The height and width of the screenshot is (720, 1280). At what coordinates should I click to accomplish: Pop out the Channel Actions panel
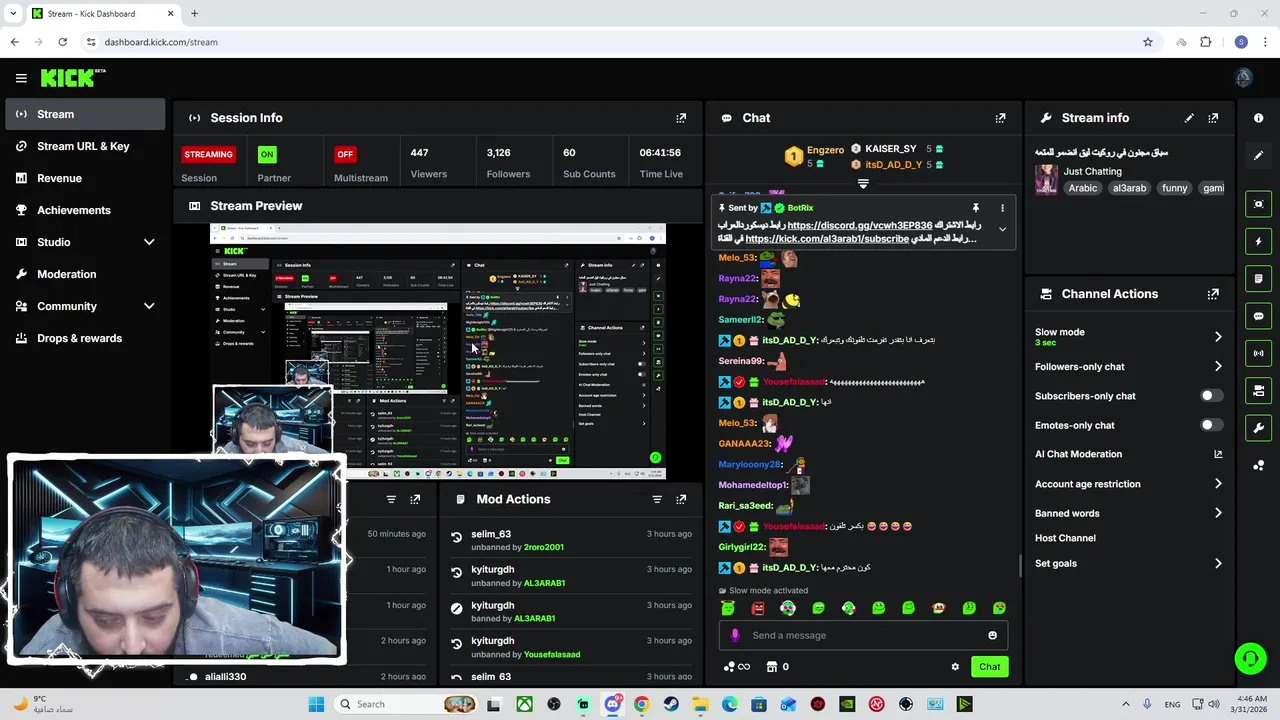1213,294
